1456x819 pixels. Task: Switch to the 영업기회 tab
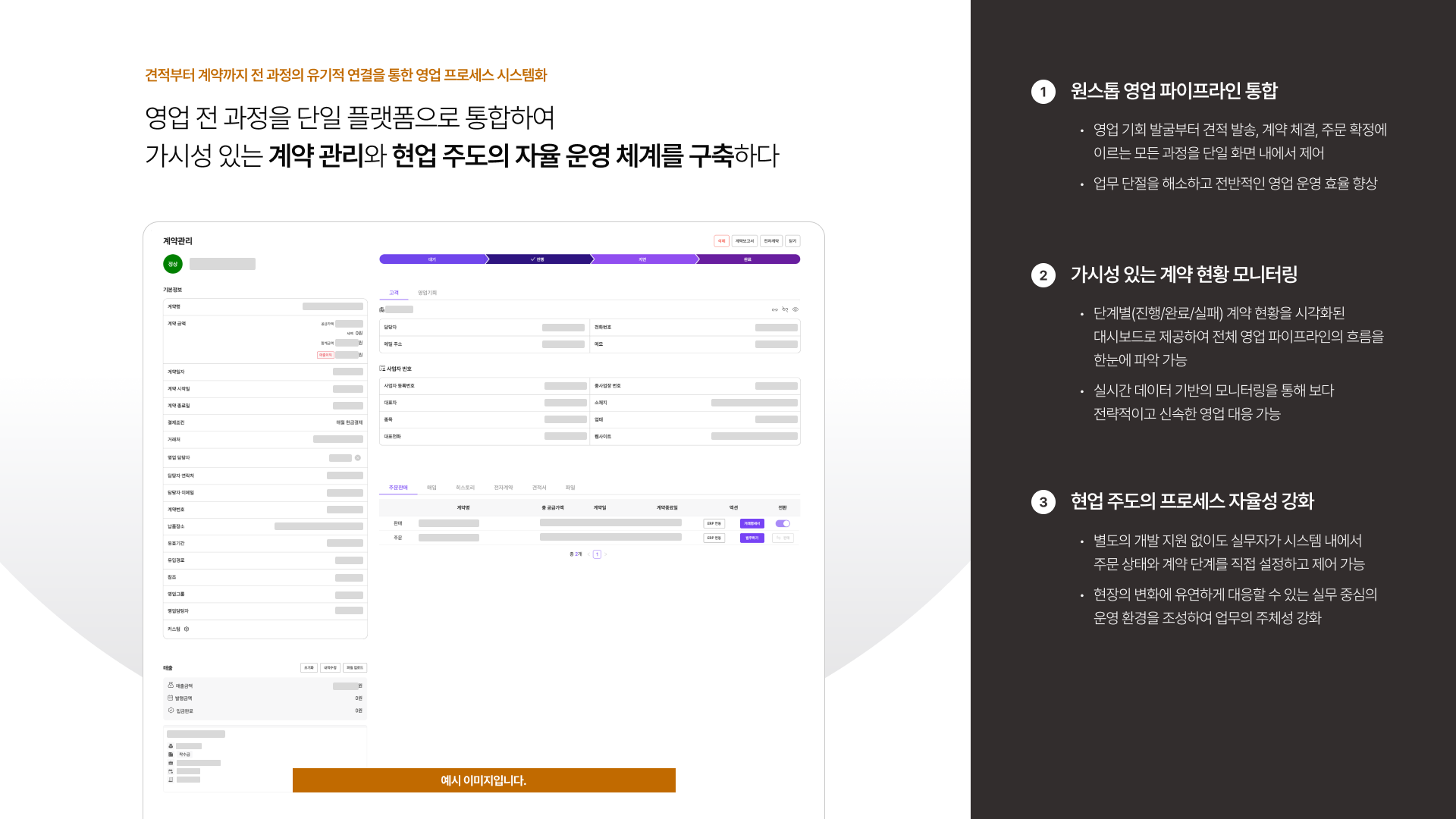tap(427, 293)
